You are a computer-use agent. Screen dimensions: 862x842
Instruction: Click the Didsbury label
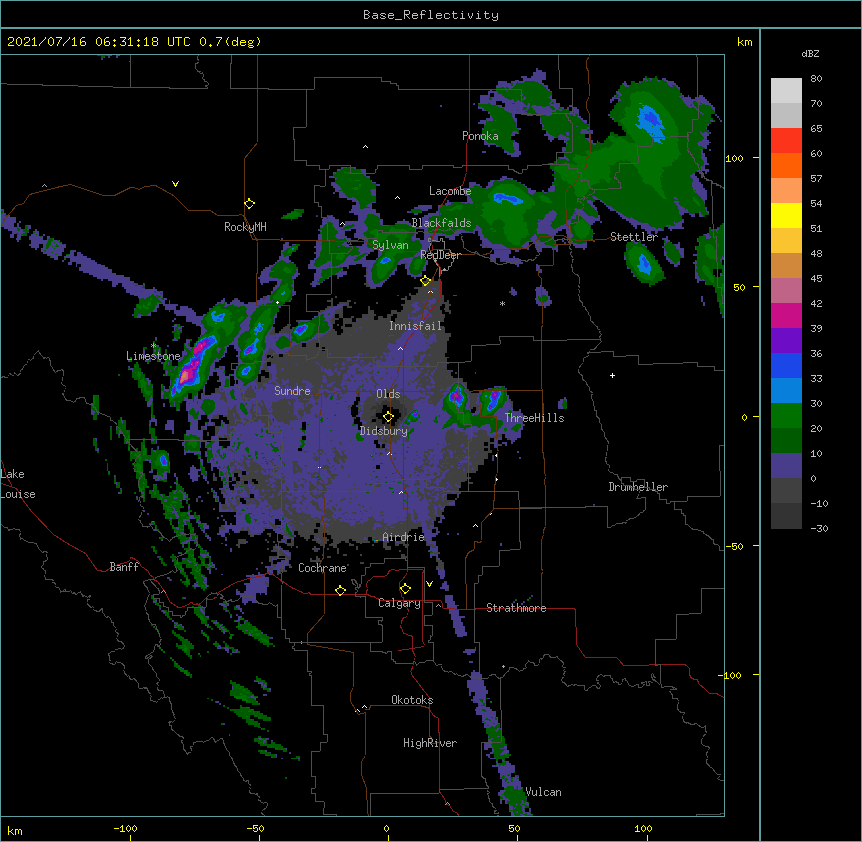tap(384, 431)
